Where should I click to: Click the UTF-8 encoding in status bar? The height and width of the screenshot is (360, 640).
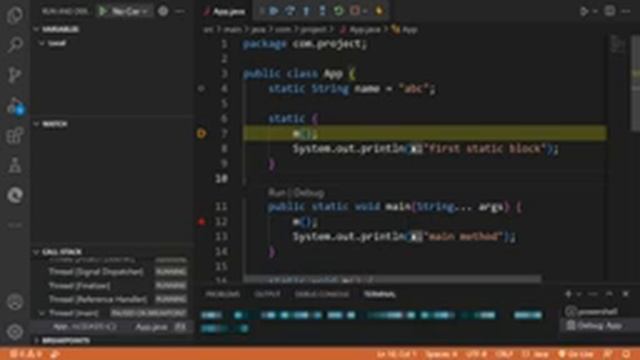pyautogui.click(x=476, y=354)
